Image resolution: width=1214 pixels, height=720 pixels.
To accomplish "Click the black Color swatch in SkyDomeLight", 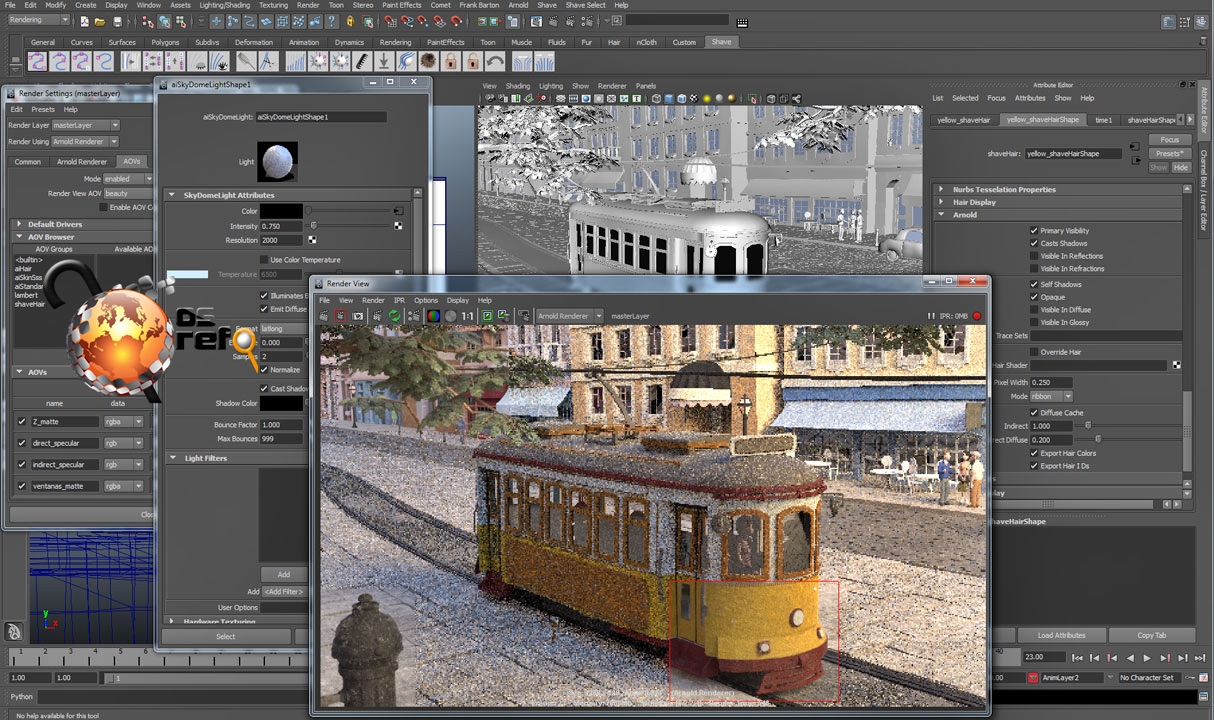I will click(282, 211).
